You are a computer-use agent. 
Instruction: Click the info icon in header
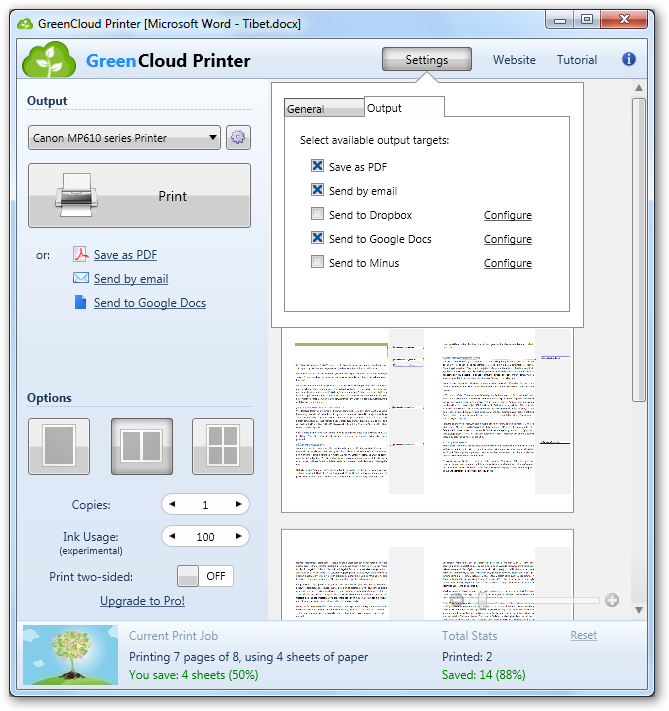[x=629, y=59]
